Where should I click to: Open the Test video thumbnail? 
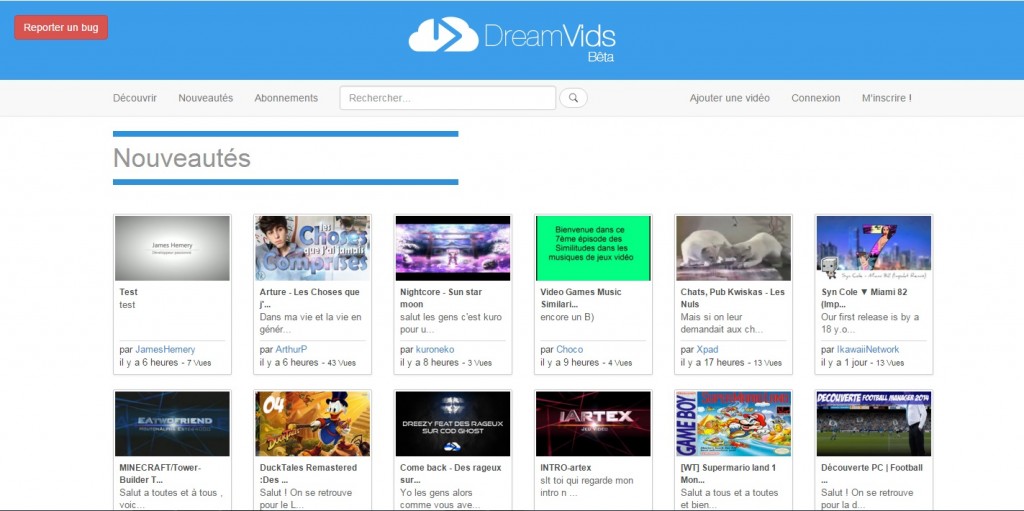point(172,248)
